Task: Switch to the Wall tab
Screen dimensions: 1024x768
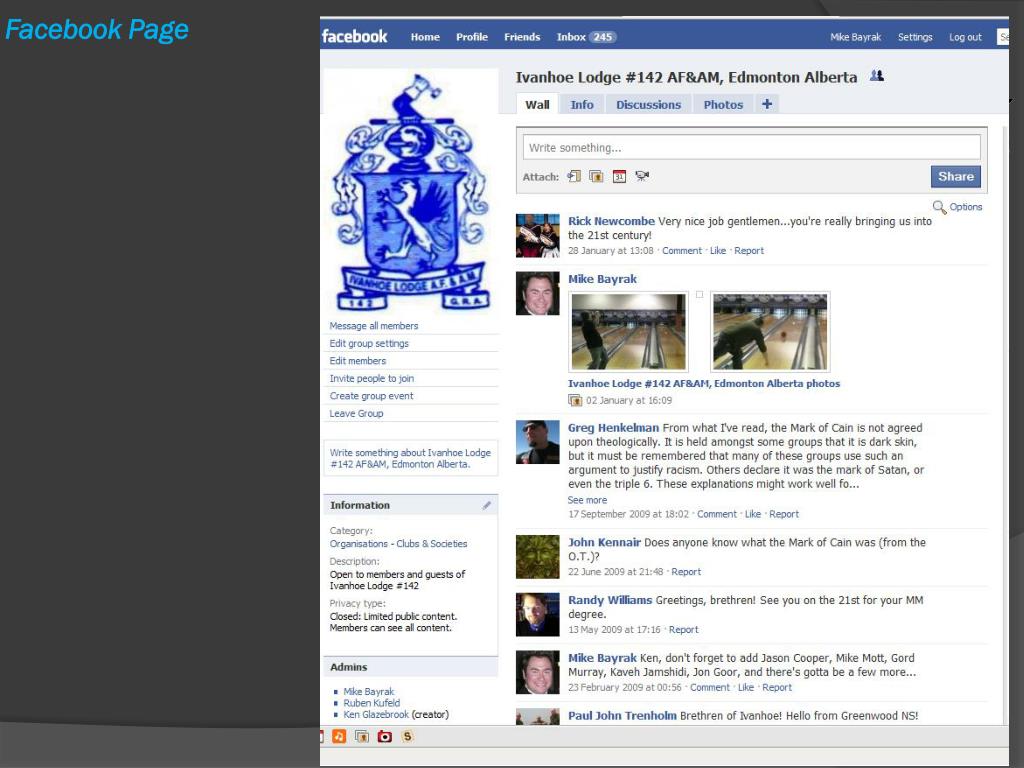Action: point(537,104)
